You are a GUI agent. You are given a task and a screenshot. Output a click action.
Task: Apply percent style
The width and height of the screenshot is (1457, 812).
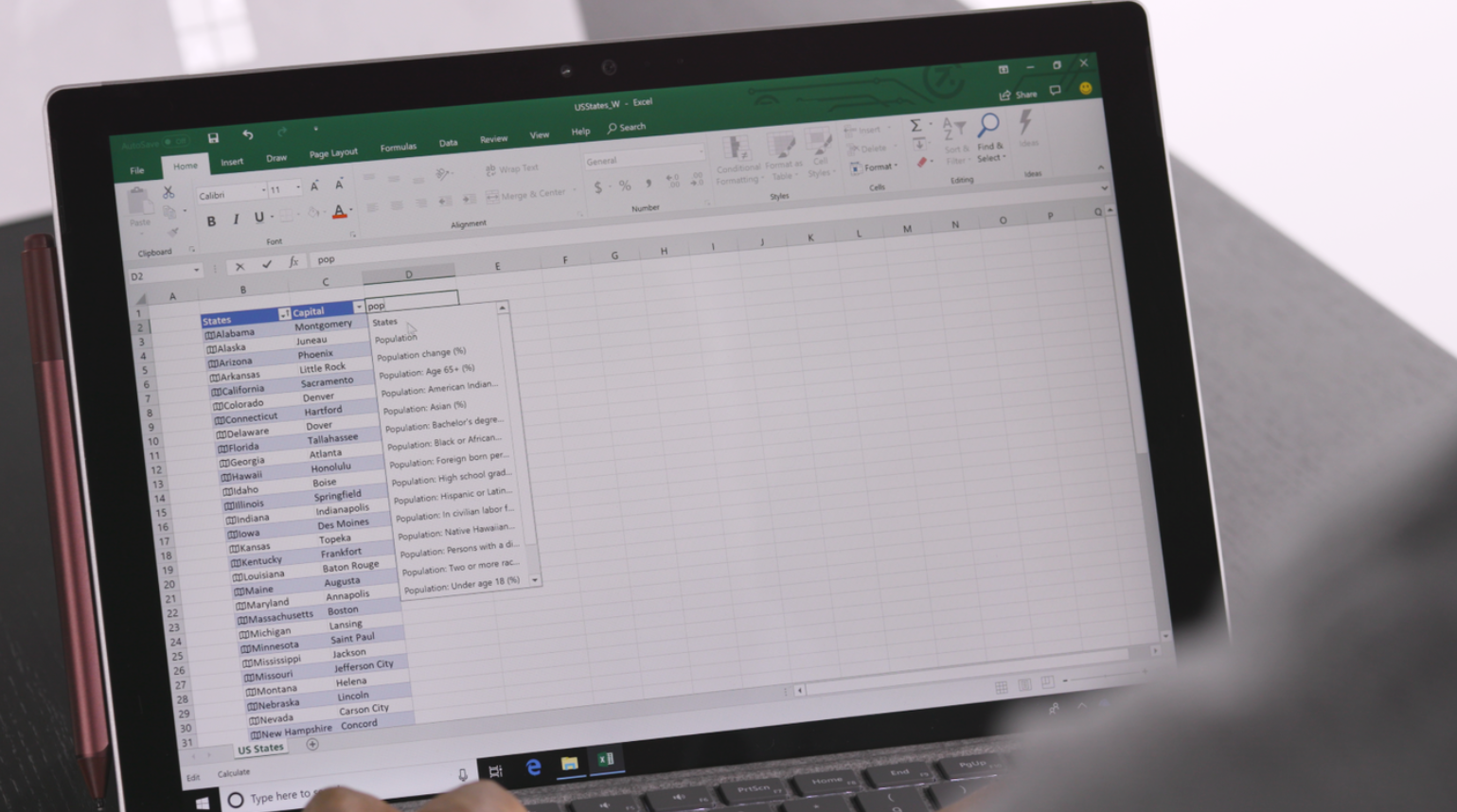[625, 185]
